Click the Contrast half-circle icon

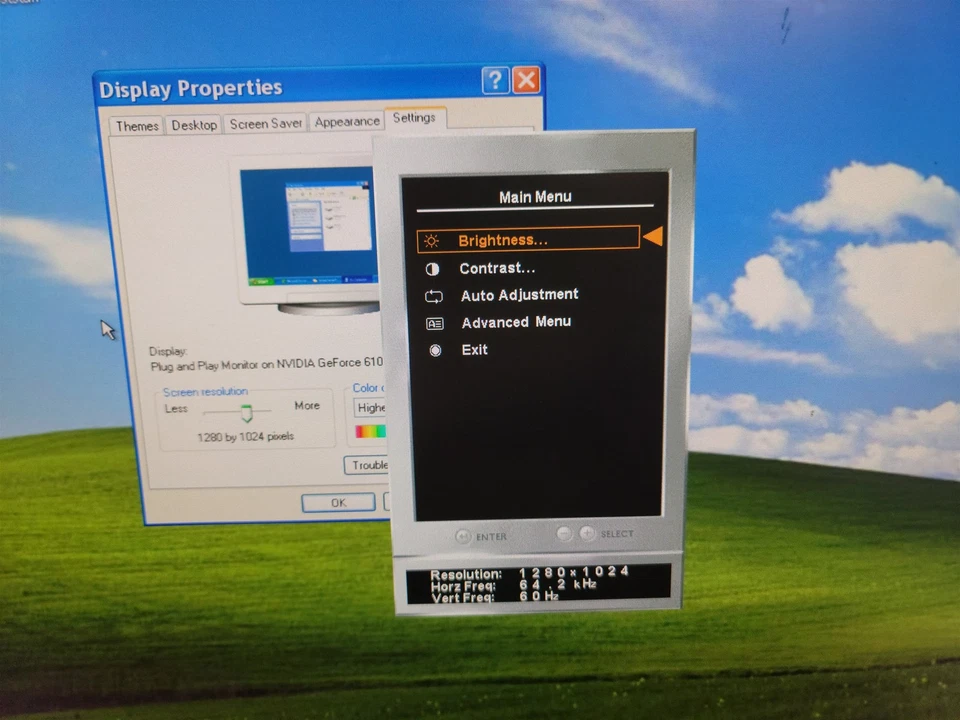tap(433, 268)
